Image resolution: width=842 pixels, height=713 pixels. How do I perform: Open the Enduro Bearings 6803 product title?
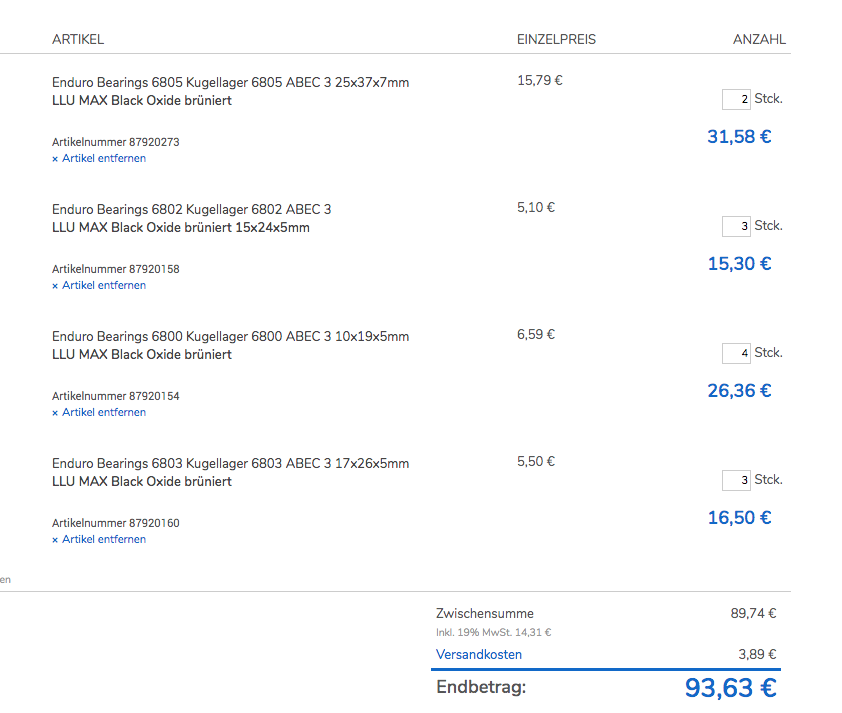click(x=230, y=463)
